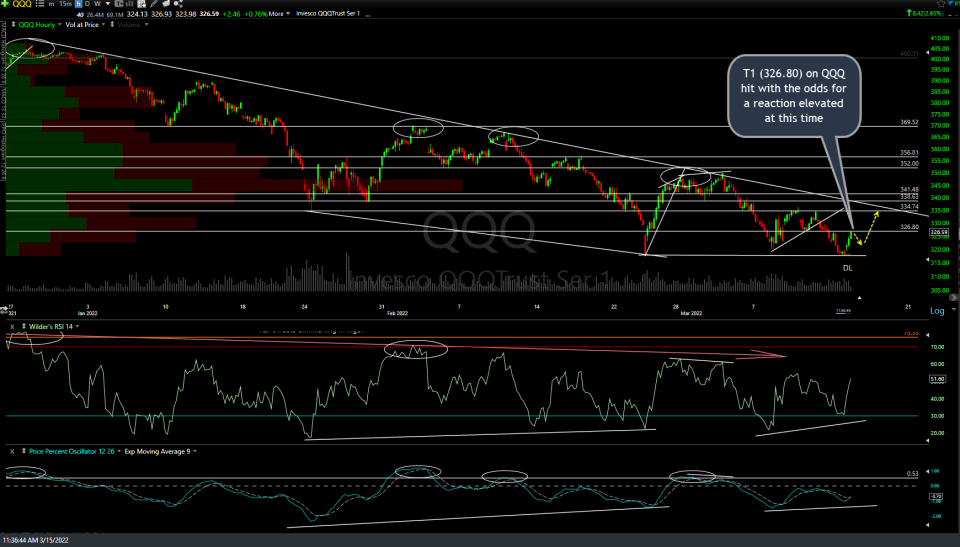Open the QQQ Hourly dropdown
Screen dimensions: 960x547
[x=59, y=25]
